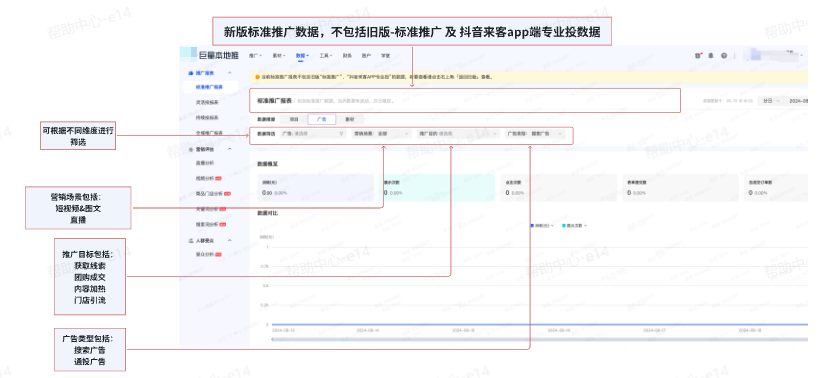Open the 推广 top menu

click(x=255, y=55)
